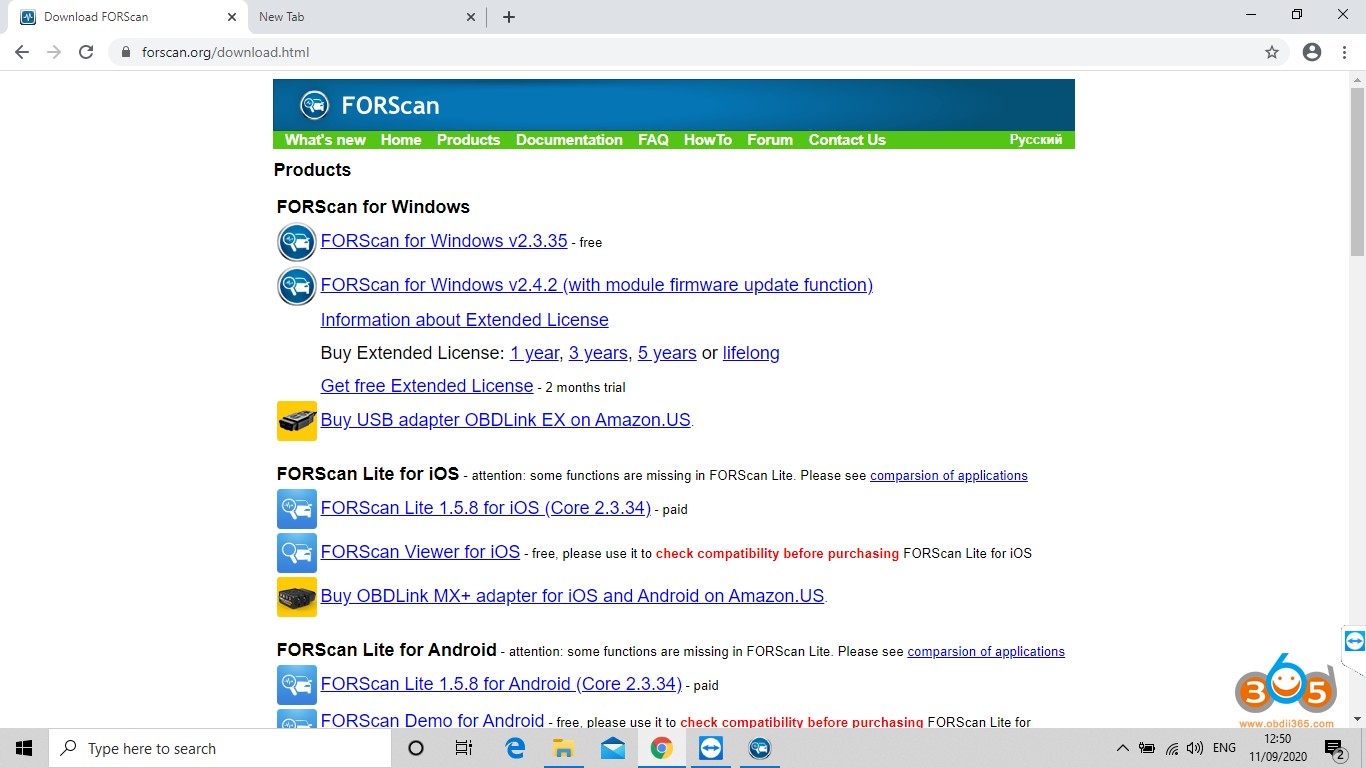Open Mail app from taskbar
The image size is (1366, 768).
(613, 748)
